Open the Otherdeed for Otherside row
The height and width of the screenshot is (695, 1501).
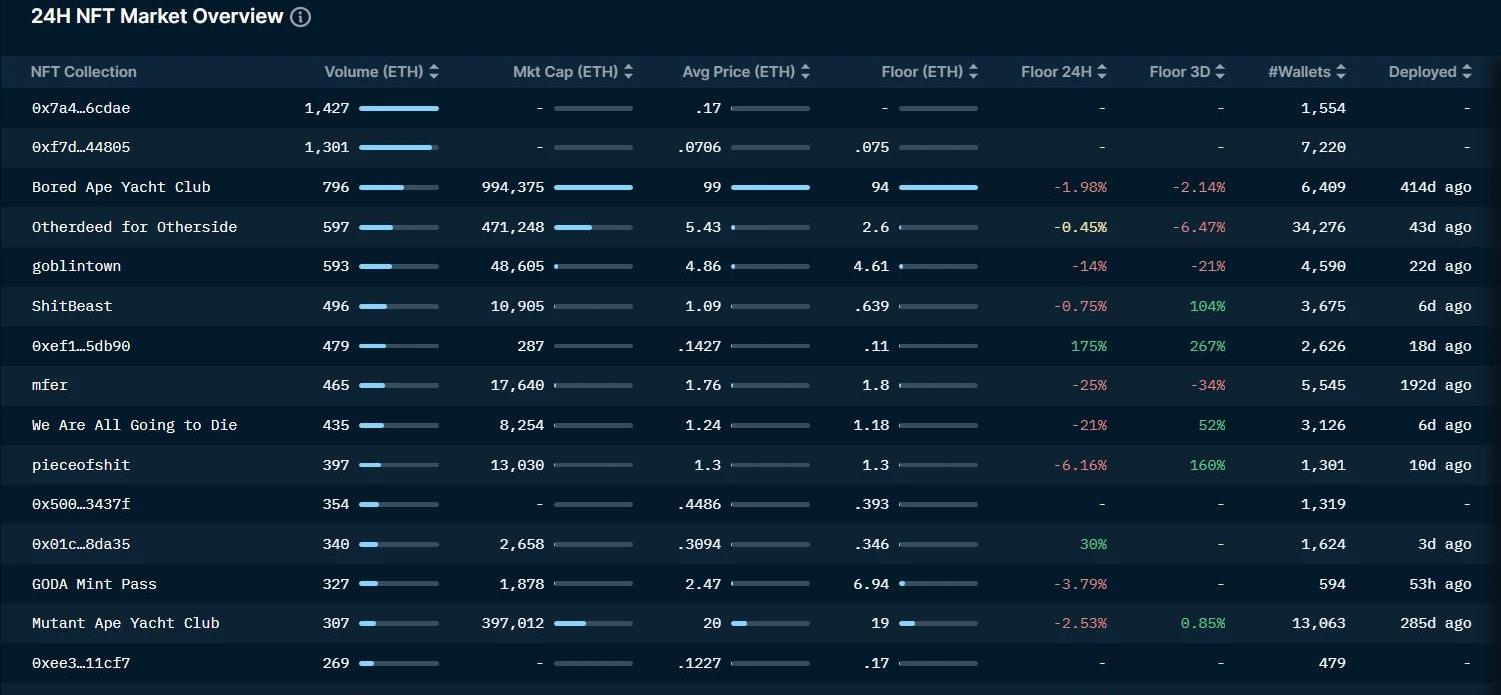[x=134, y=227]
